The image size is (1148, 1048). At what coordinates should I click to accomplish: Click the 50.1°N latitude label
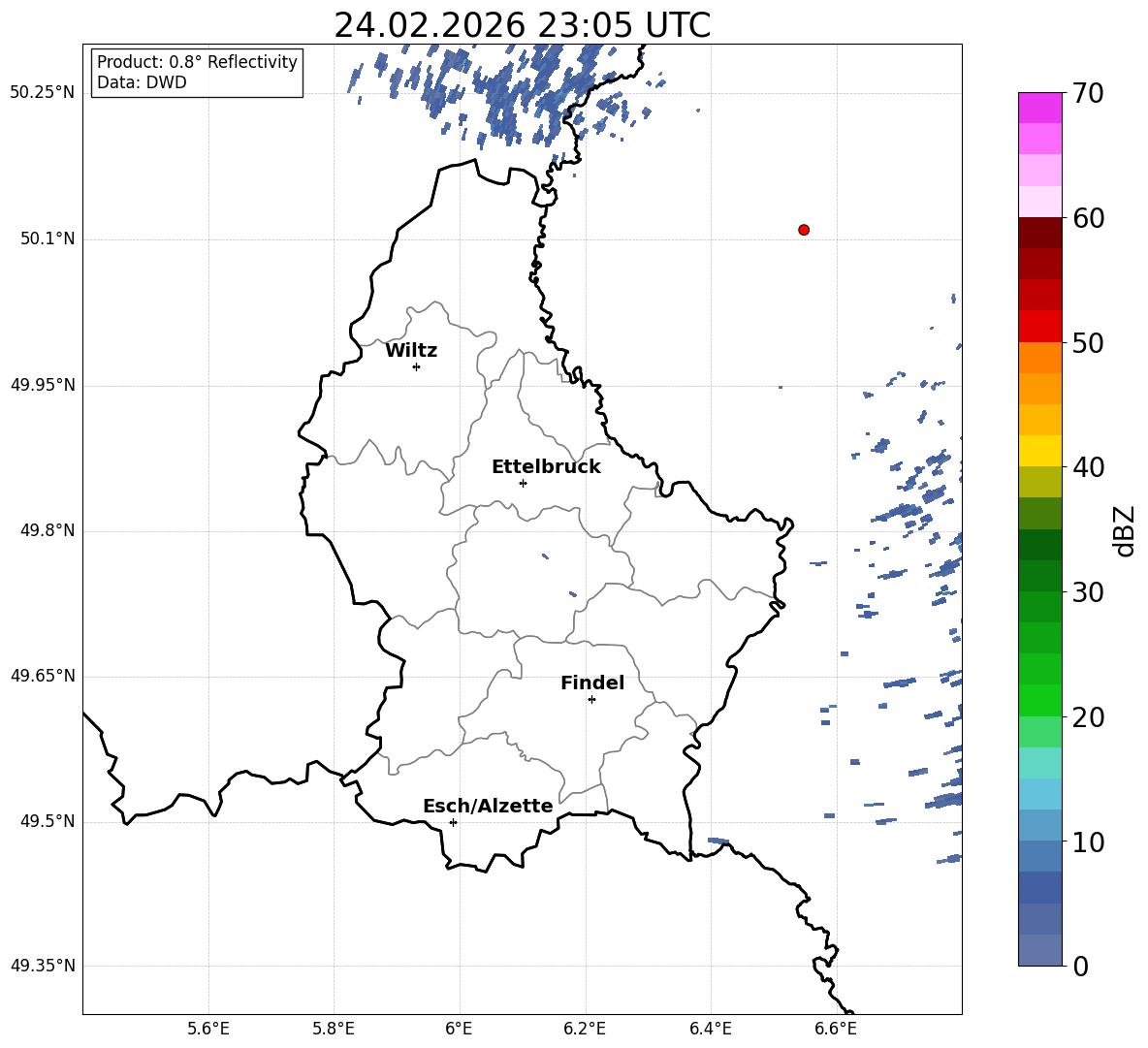tap(48, 238)
